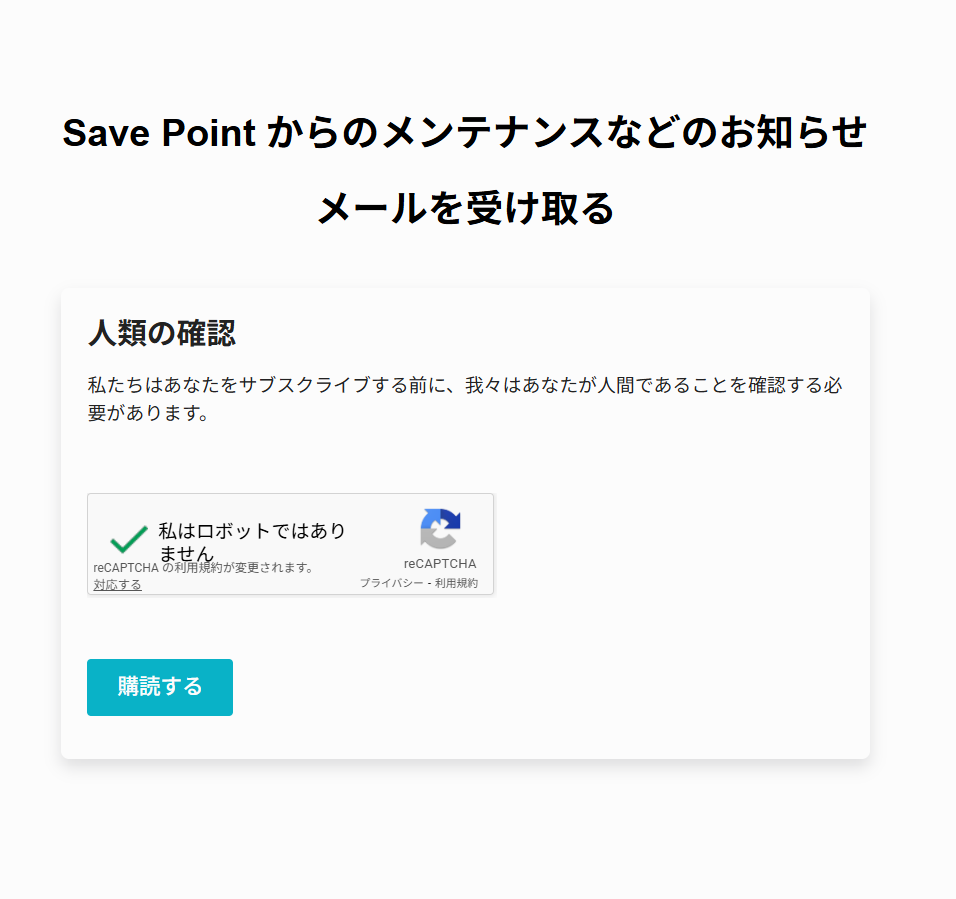
Task: Click the 私はロボットではありません label
Action: pos(251,541)
